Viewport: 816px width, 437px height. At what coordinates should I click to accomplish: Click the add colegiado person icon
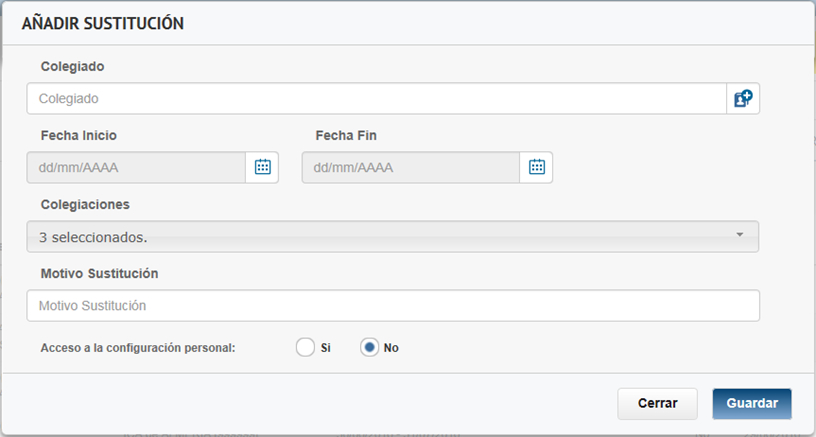point(743,99)
